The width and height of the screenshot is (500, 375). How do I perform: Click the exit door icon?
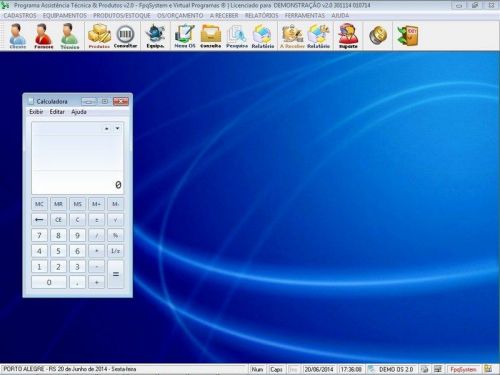click(x=408, y=35)
